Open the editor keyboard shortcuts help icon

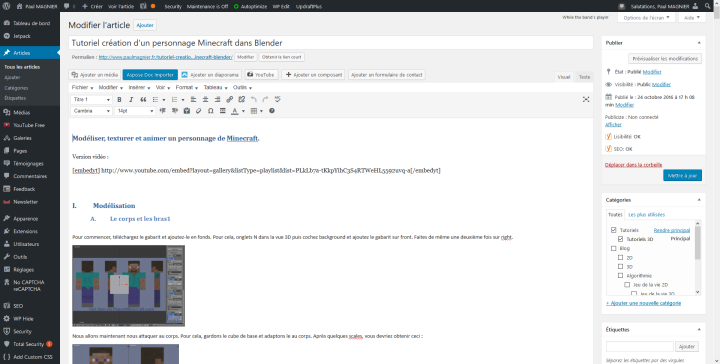[272, 111]
